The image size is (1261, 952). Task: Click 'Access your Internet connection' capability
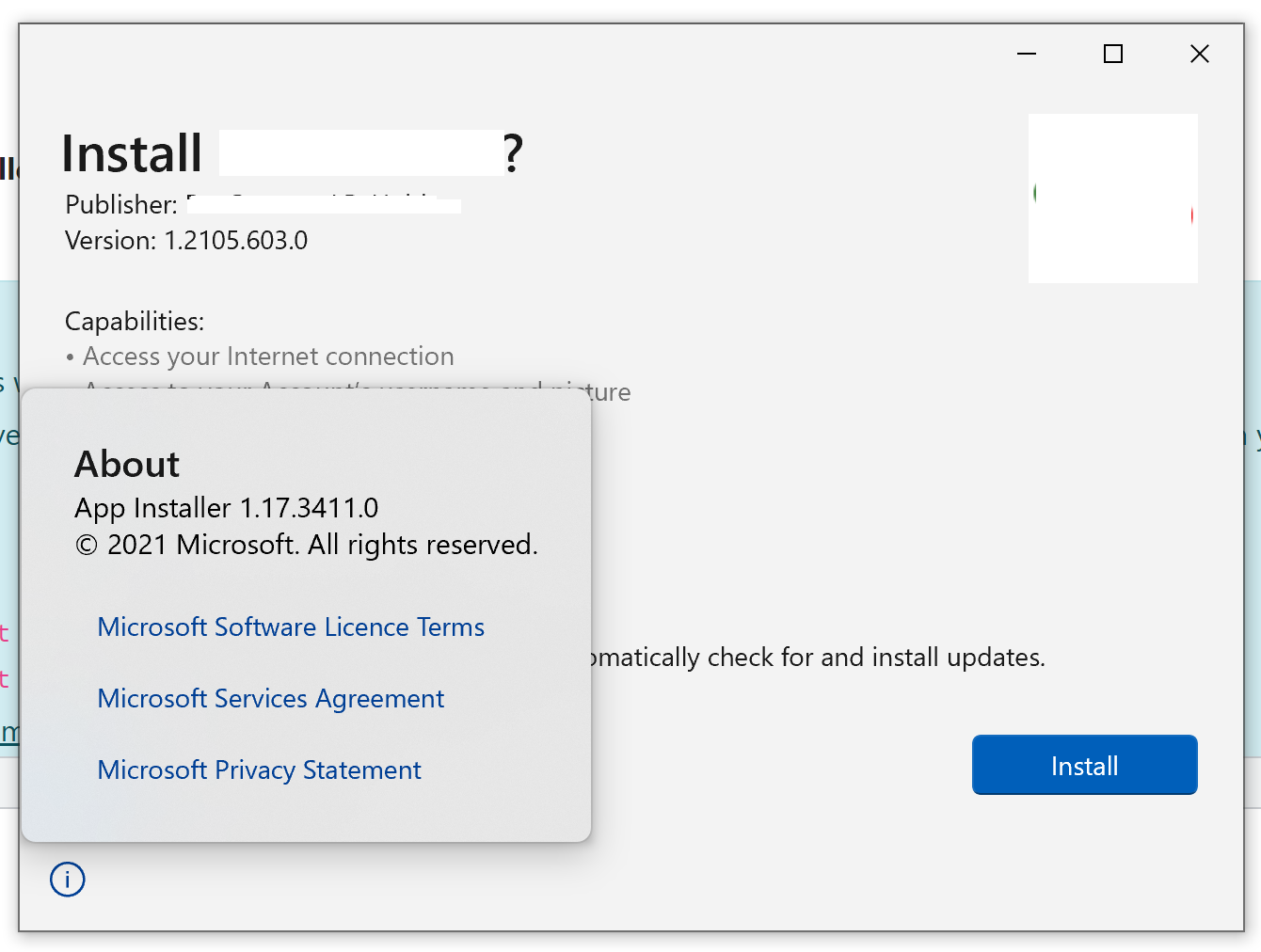[x=268, y=357]
